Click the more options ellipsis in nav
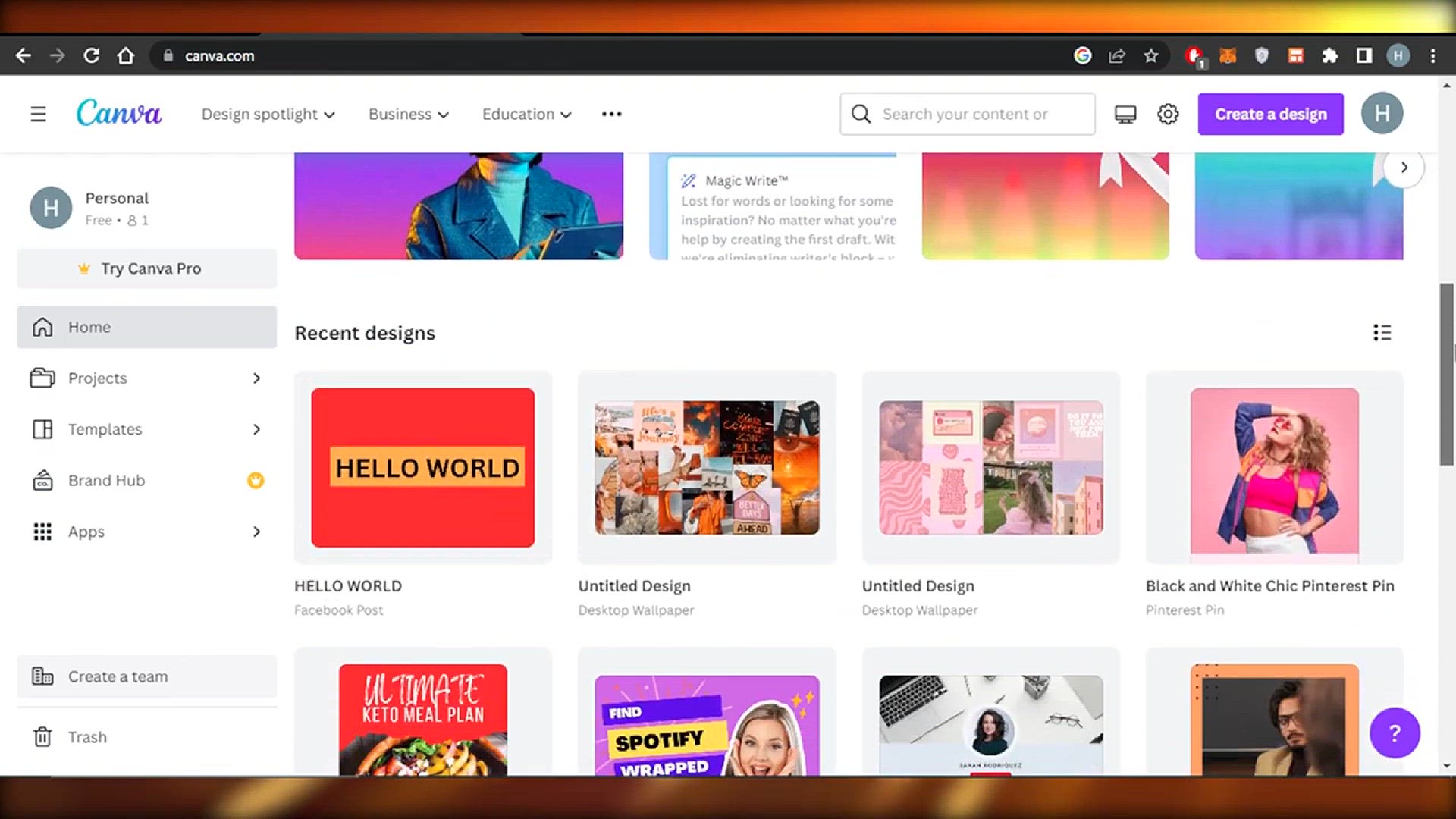 (611, 114)
